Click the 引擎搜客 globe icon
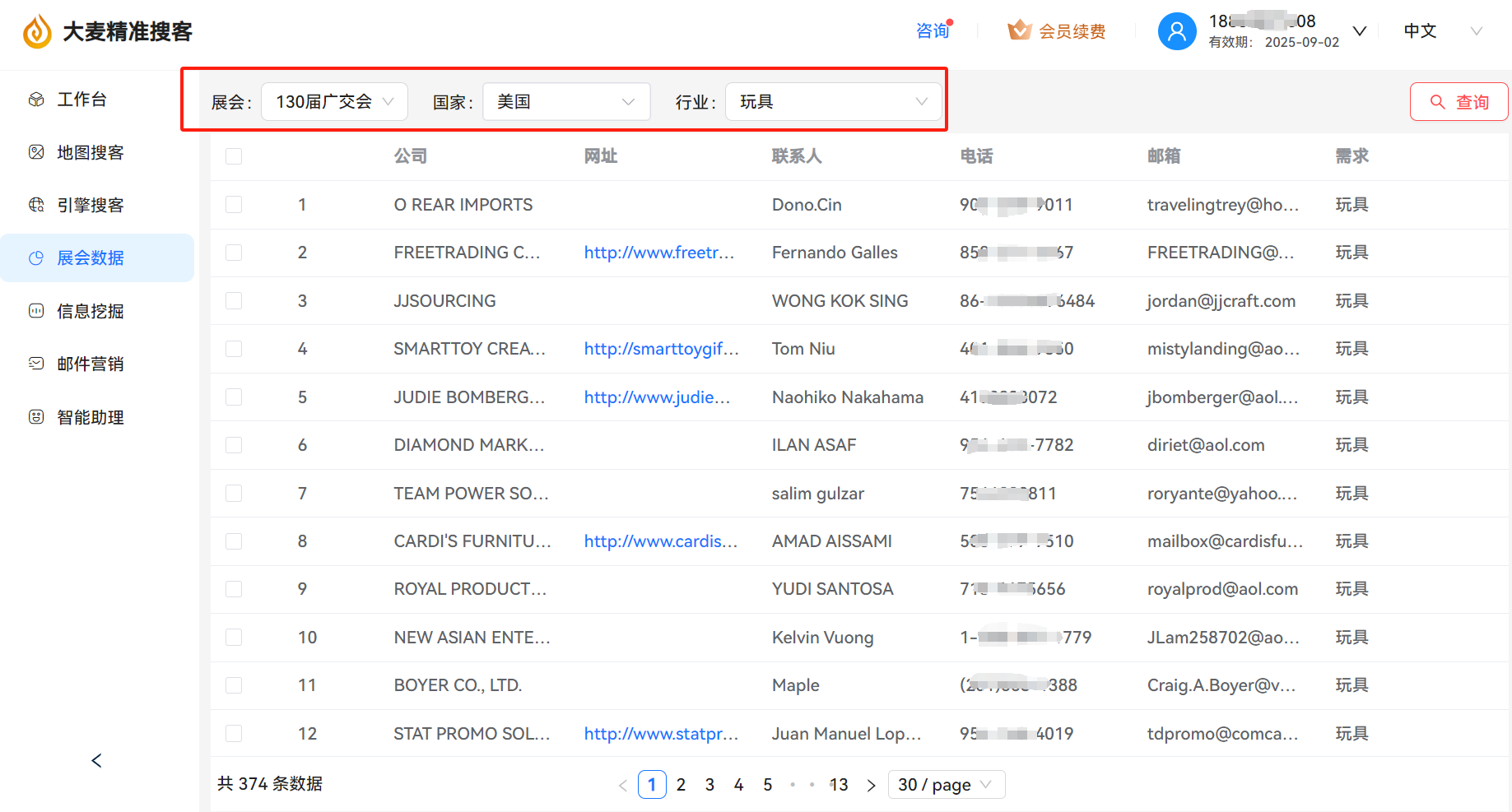This screenshot has width=1512, height=812. pos(36,205)
